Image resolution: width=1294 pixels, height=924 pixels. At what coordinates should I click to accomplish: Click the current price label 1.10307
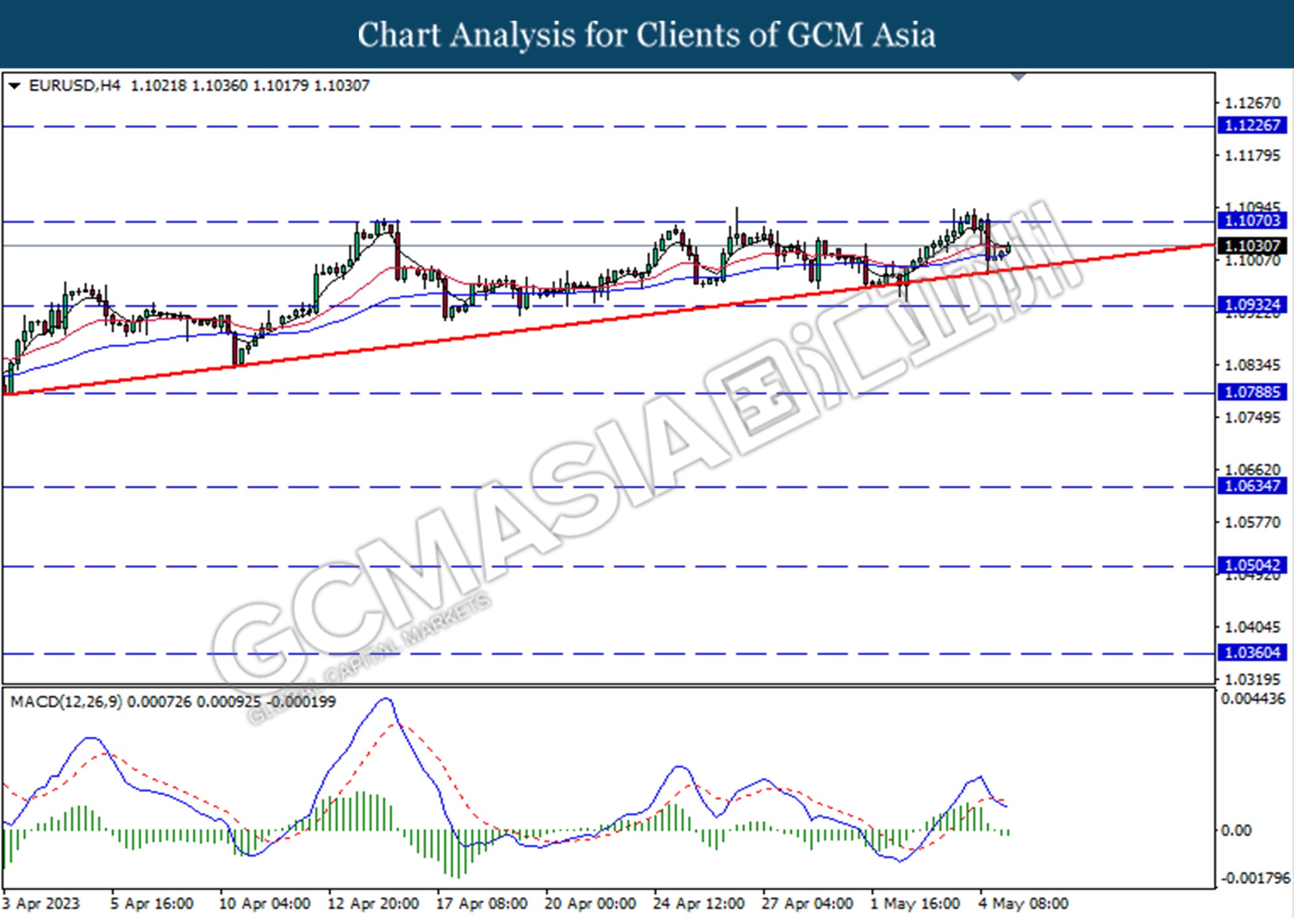click(1252, 245)
